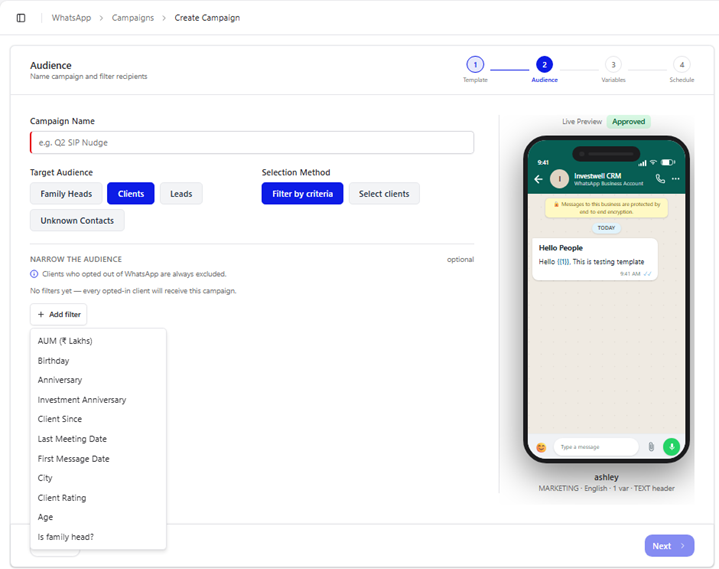Viewport: 719px width, 569px height.
Task: Pick AUM (₹ Lakhs) filter option
Action: click(98, 341)
